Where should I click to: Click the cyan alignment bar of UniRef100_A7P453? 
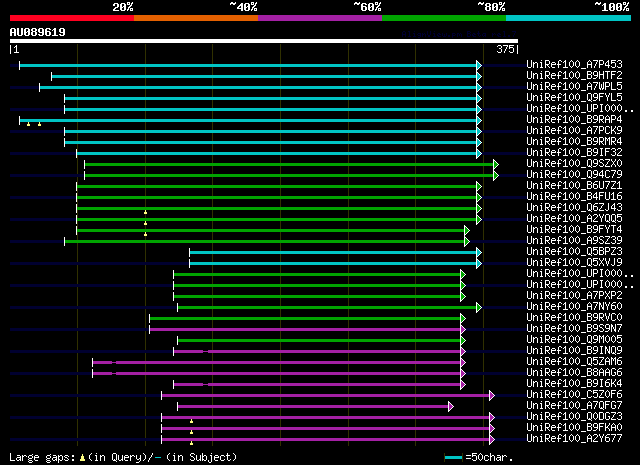point(251,65)
